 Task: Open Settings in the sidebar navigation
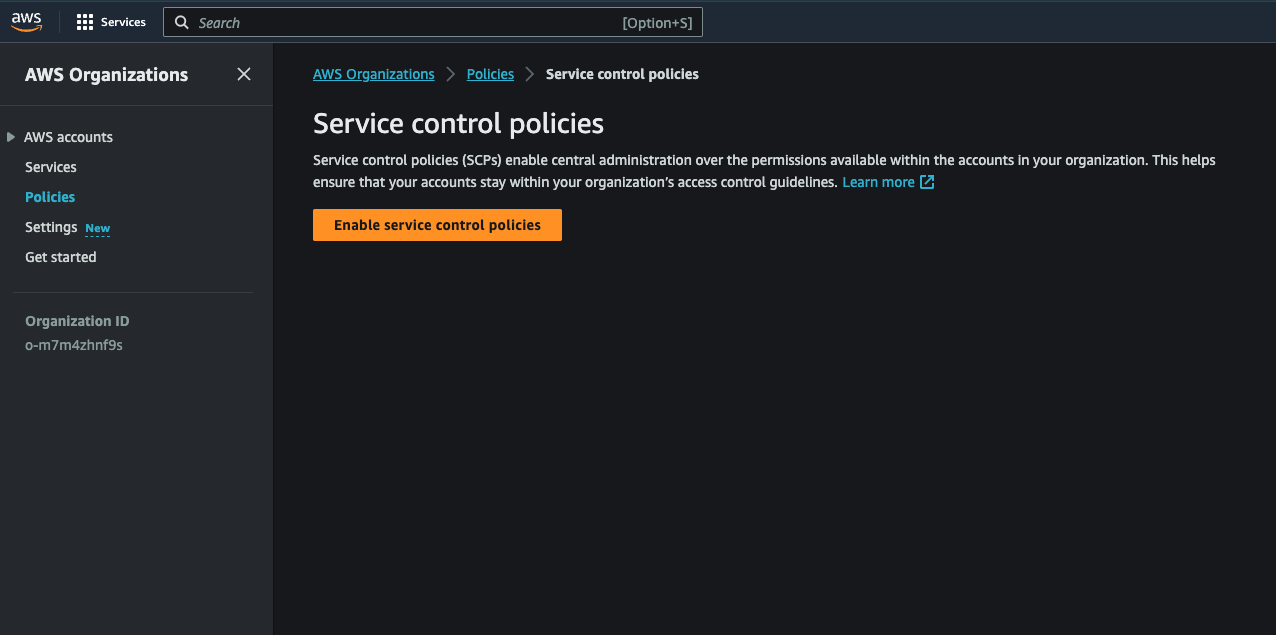click(x=51, y=227)
